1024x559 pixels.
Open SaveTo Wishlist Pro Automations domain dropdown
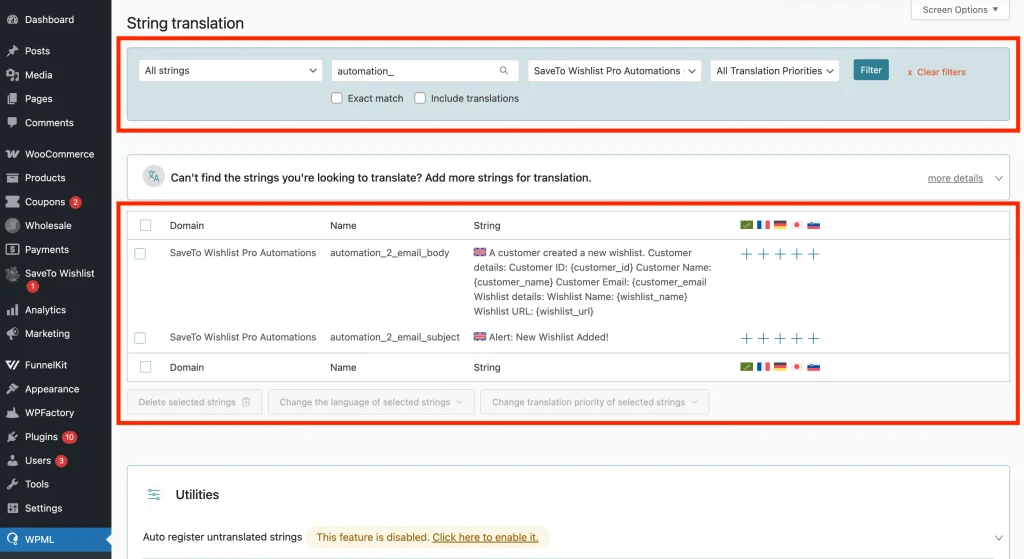615,71
